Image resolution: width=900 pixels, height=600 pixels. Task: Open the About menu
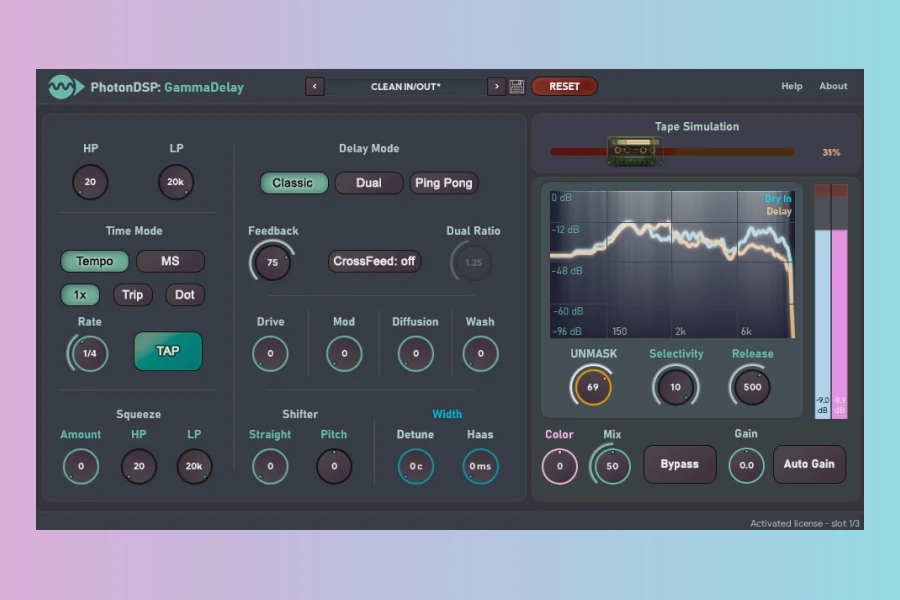(833, 86)
